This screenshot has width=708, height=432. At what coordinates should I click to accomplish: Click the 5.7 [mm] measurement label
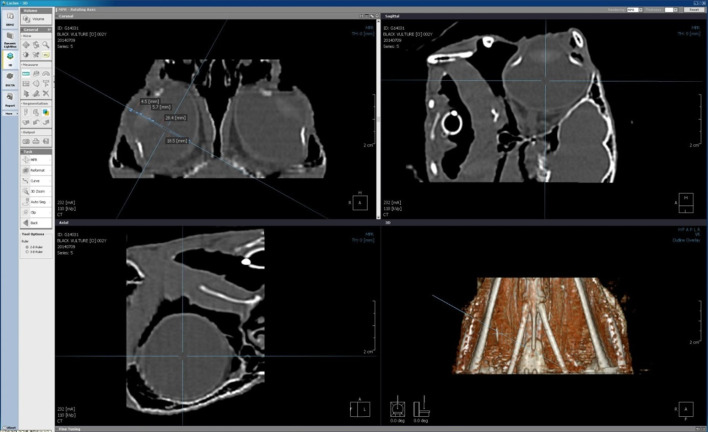point(161,107)
